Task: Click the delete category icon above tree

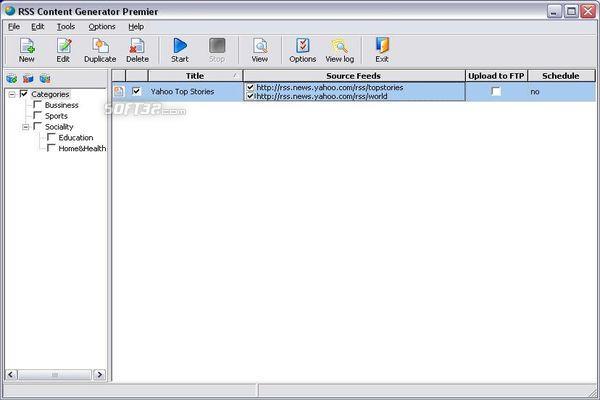Action: [28, 79]
